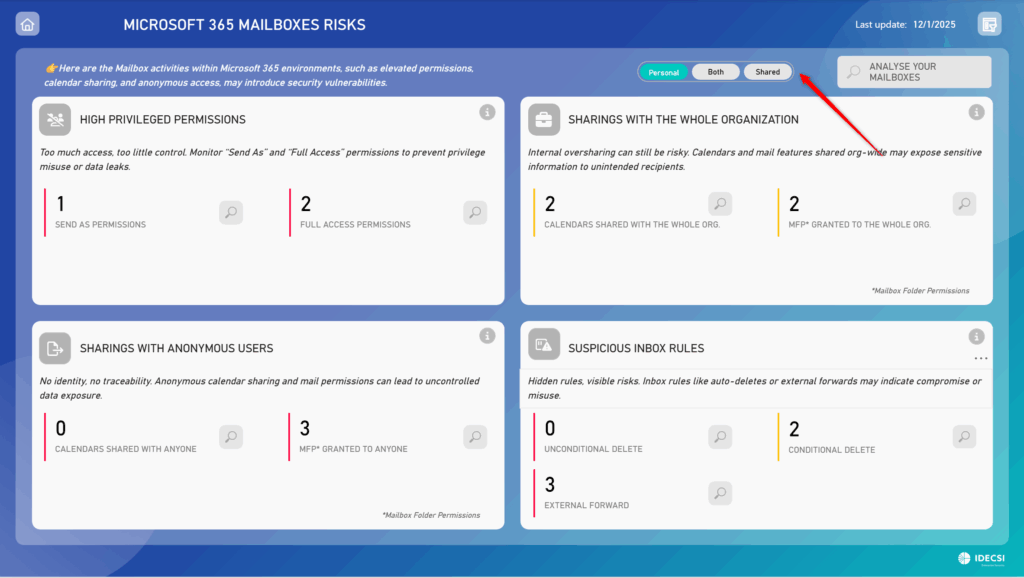Image resolution: width=1024 pixels, height=578 pixels.
Task: Switch the mailbox filter to Both
Action: tap(716, 72)
